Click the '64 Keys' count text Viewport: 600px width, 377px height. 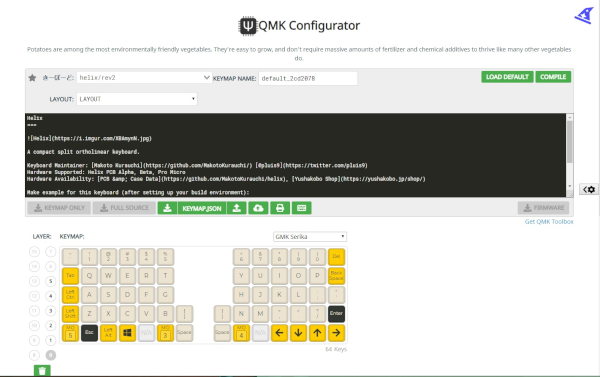336,349
